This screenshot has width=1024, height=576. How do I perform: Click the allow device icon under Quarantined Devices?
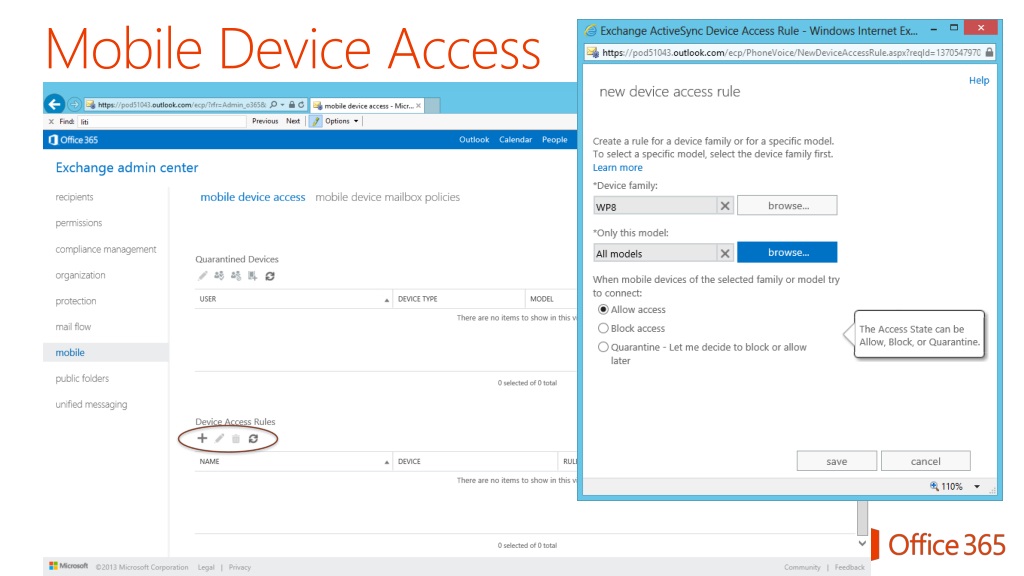219,276
